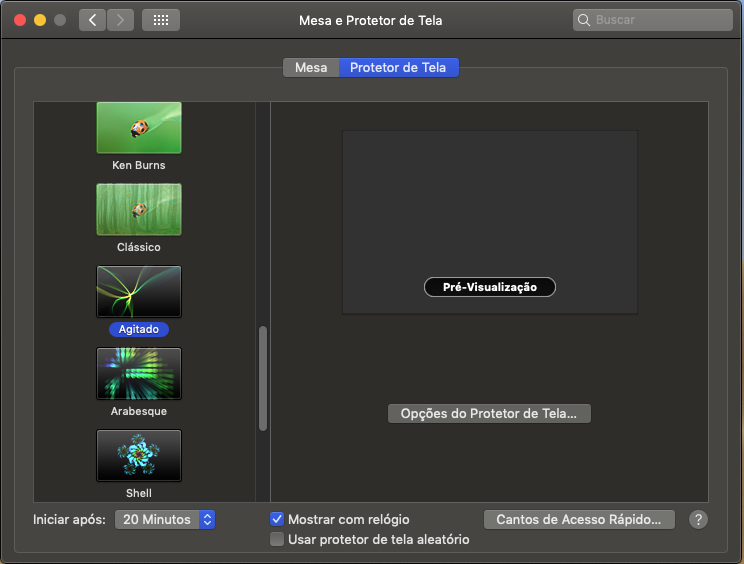Close the window with the red button
Image resolution: width=744 pixels, height=564 pixels.
[x=20, y=20]
